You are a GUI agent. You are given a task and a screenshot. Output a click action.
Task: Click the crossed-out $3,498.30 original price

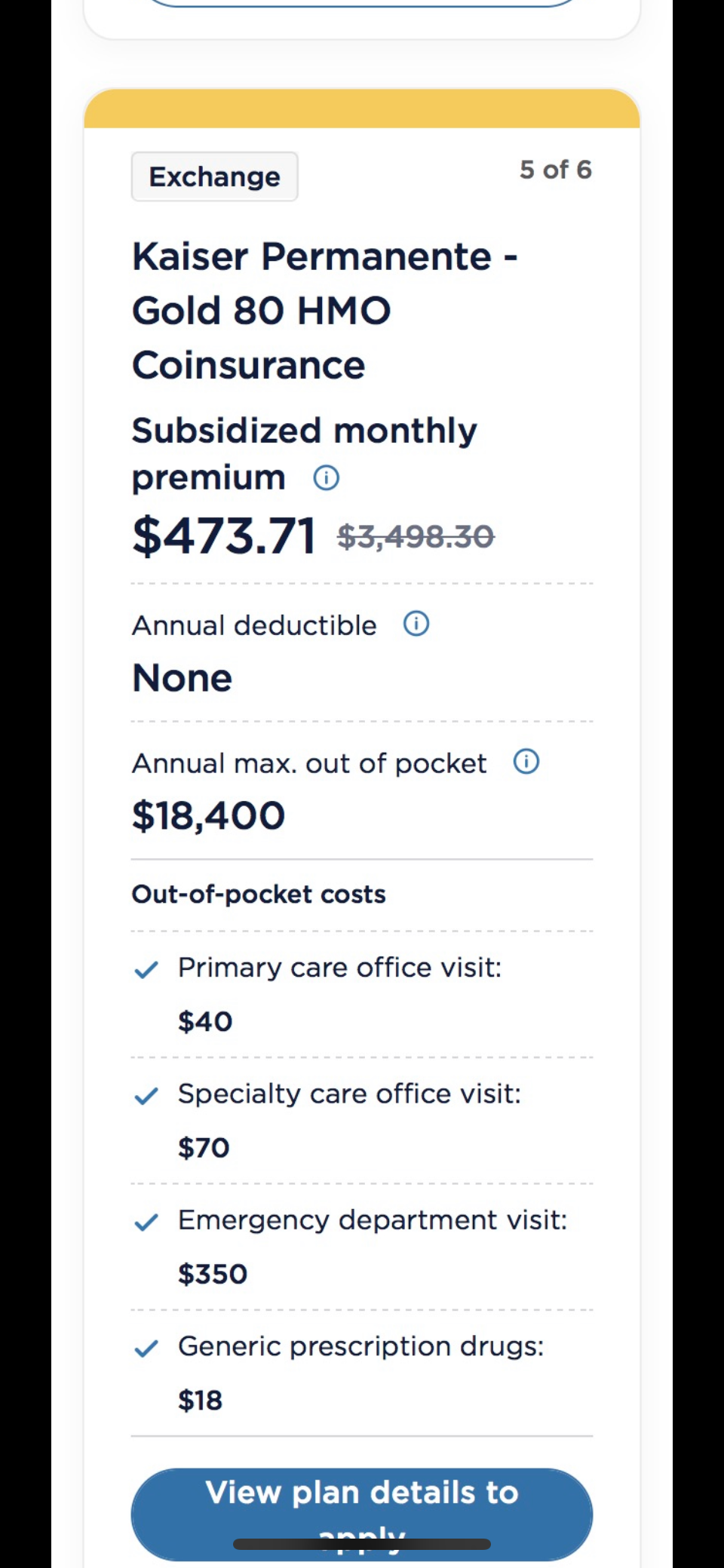[x=416, y=537]
